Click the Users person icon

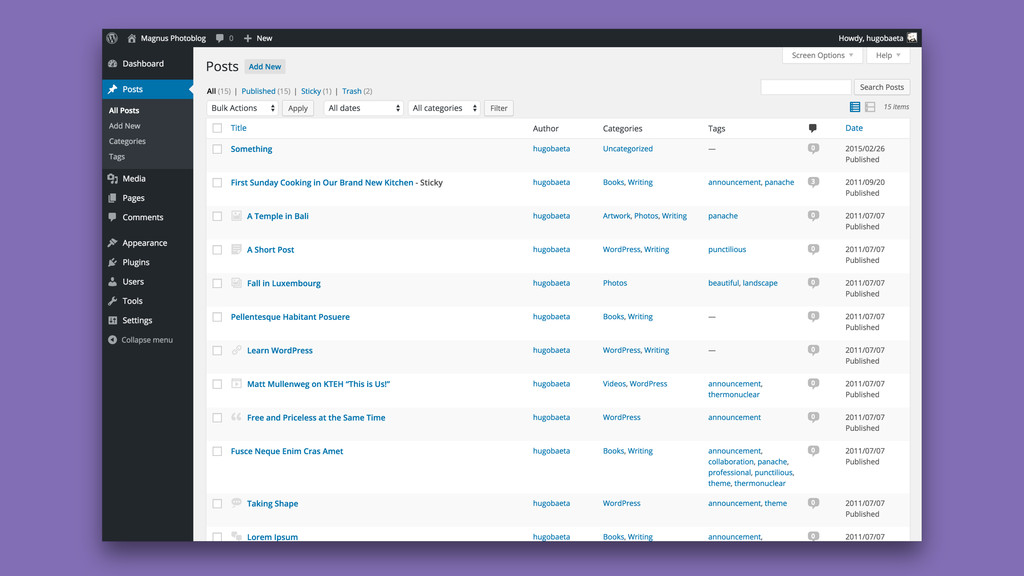[x=112, y=281]
